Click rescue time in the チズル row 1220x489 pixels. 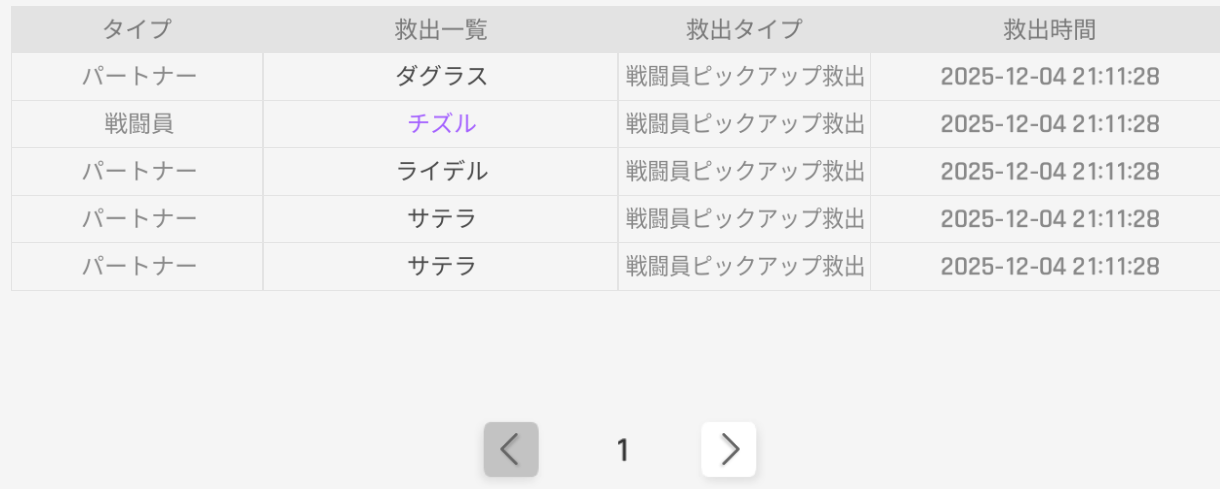tap(1049, 124)
